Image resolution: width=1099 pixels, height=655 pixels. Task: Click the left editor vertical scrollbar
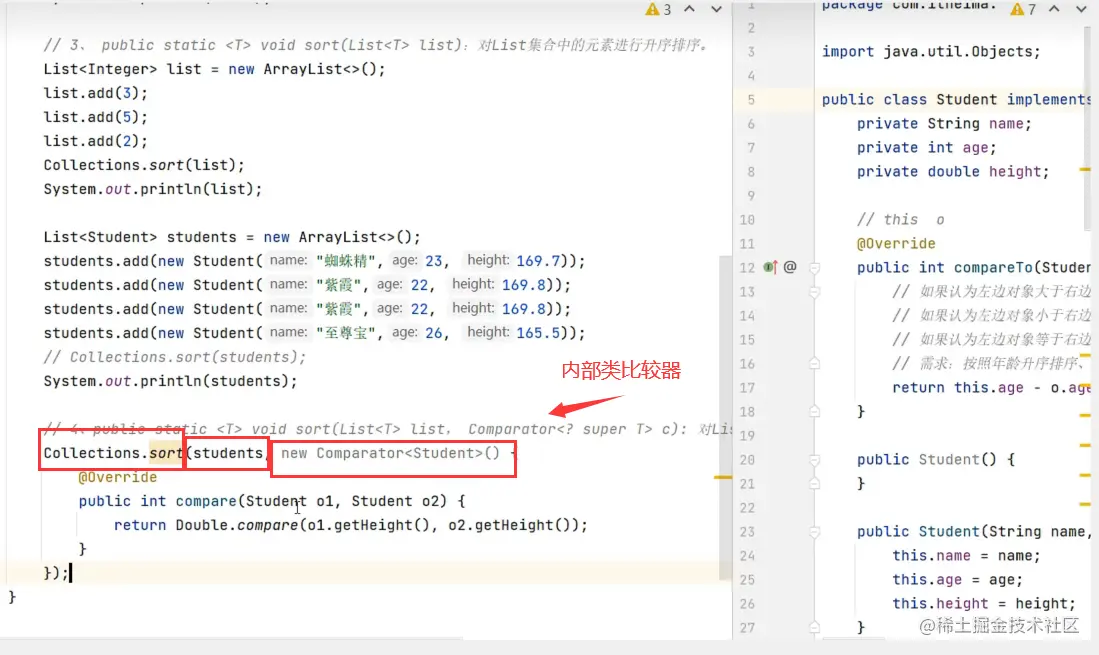pos(725,418)
